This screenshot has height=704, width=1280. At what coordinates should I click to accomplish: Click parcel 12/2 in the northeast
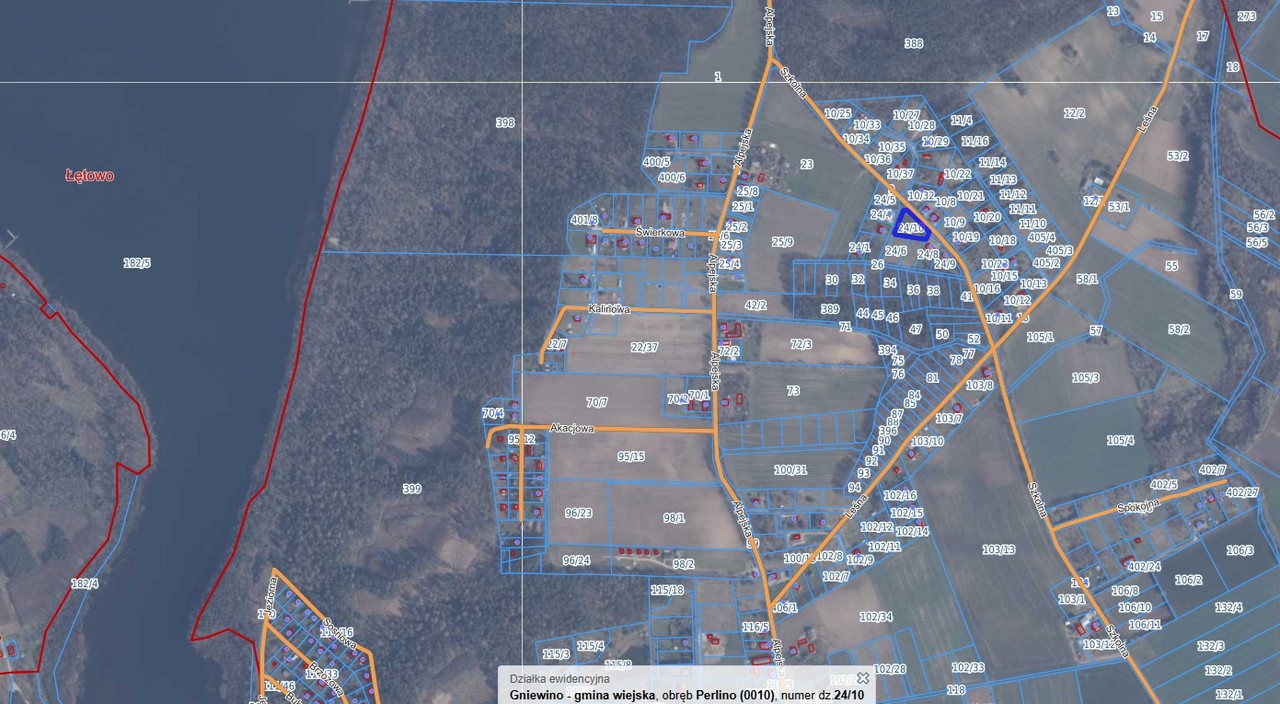[1075, 114]
